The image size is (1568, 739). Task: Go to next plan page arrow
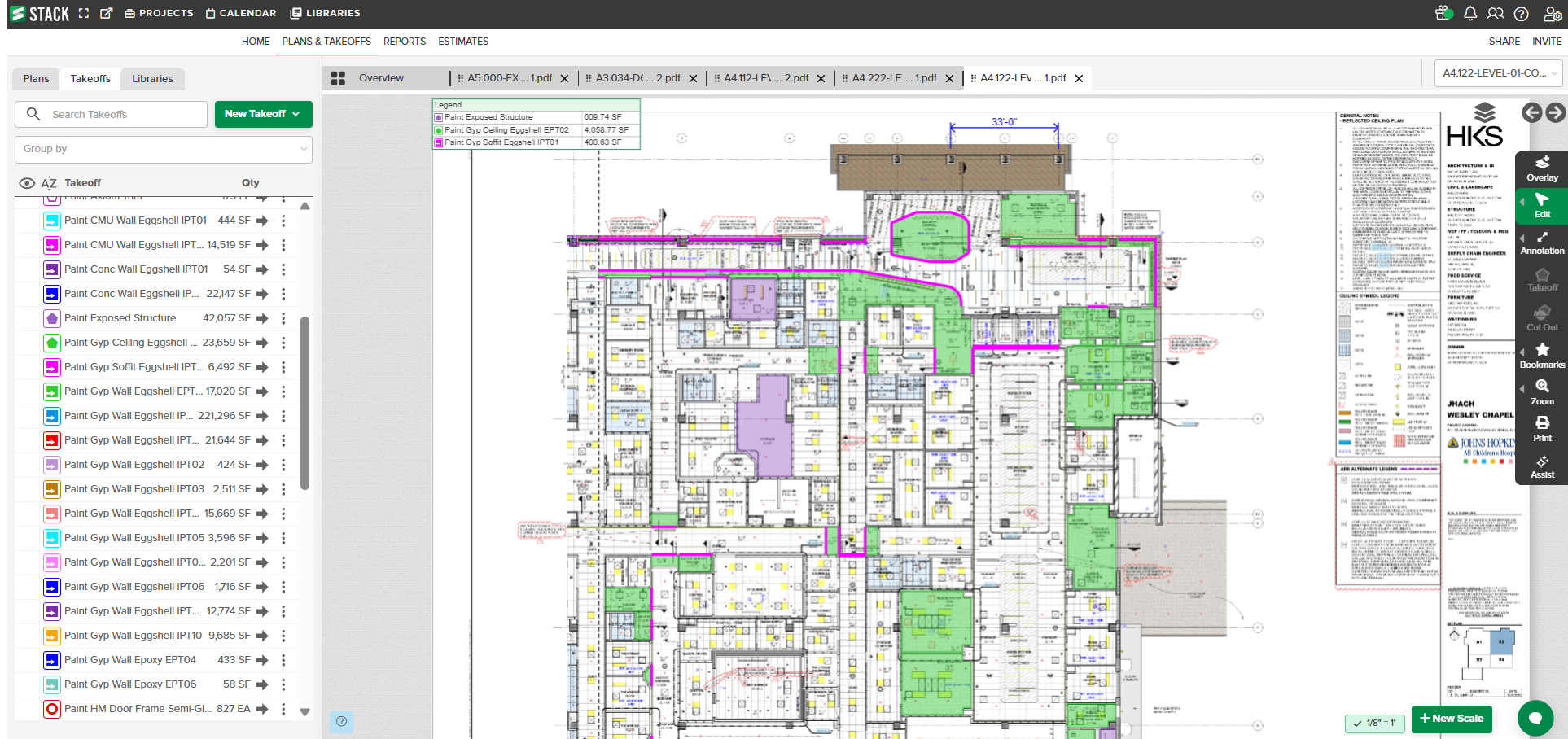[1555, 113]
